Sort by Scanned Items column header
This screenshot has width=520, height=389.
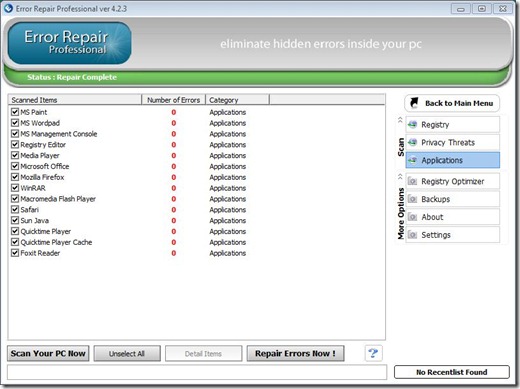pos(75,100)
